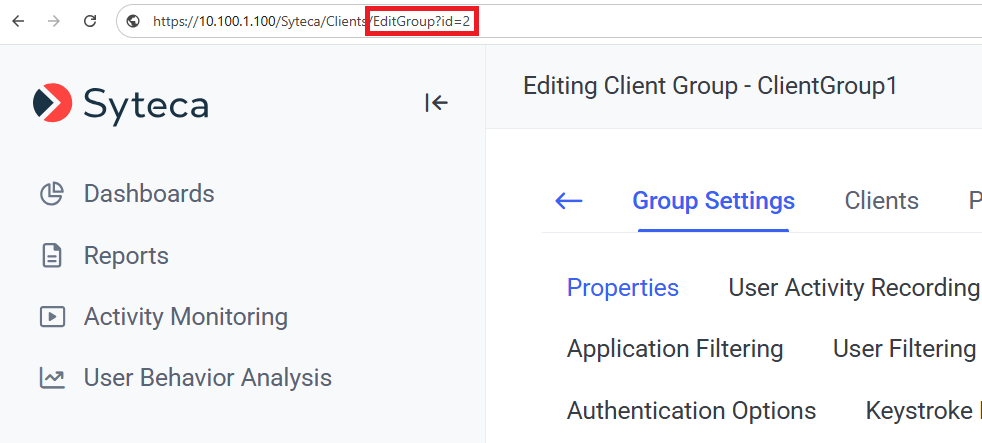Open the User Filtering section
The height and width of the screenshot is (443, 982).
(904, 349)
